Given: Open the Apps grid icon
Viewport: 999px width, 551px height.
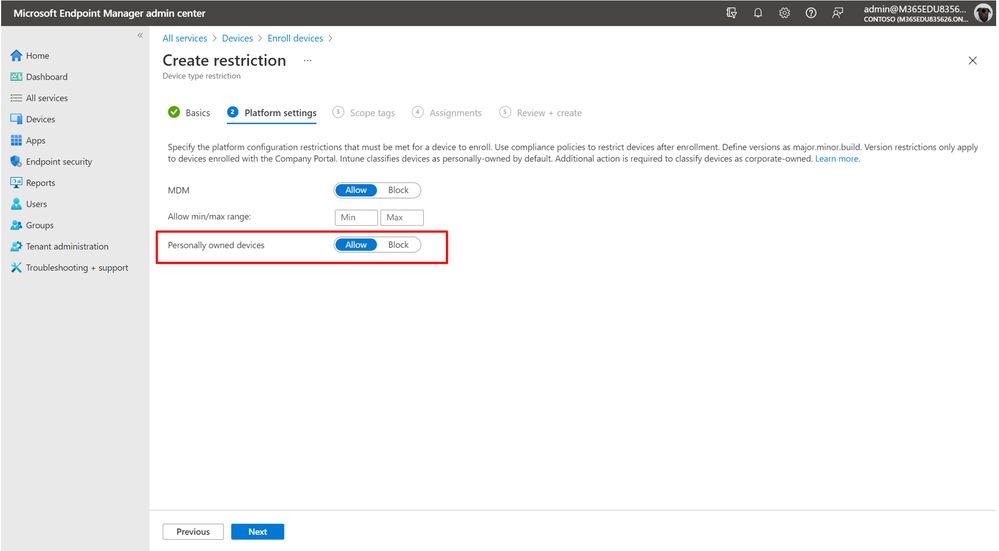Looking at the screenshot, I should pos(17,140).
